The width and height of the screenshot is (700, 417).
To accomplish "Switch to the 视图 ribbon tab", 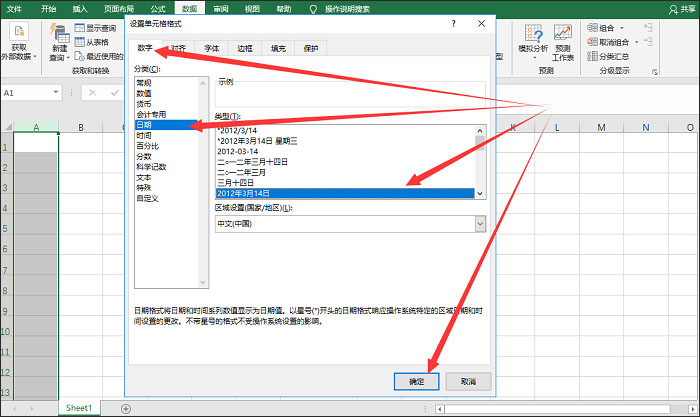I will pos(252,8).
